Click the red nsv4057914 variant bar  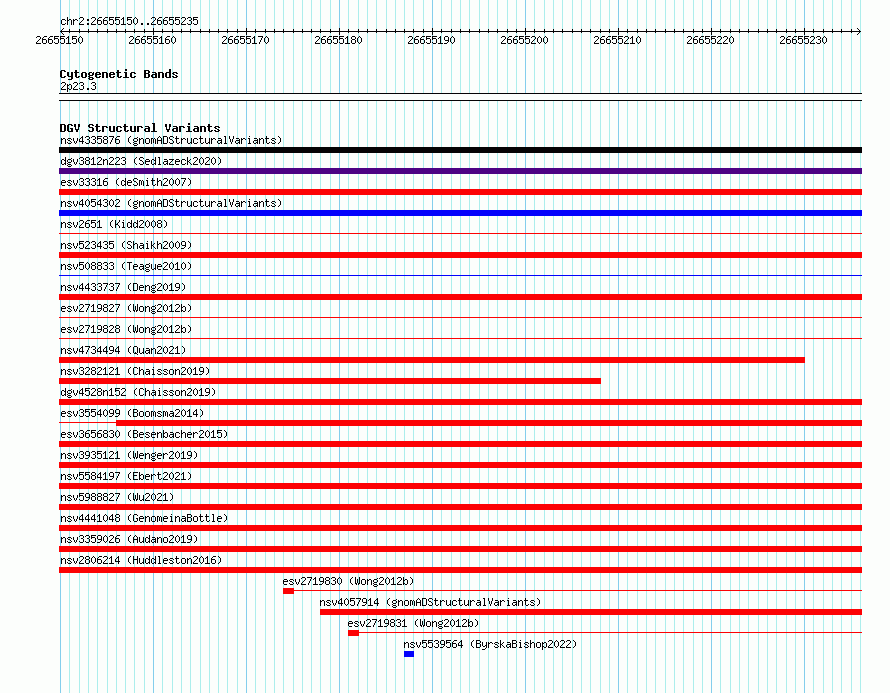tap(591, 612)
